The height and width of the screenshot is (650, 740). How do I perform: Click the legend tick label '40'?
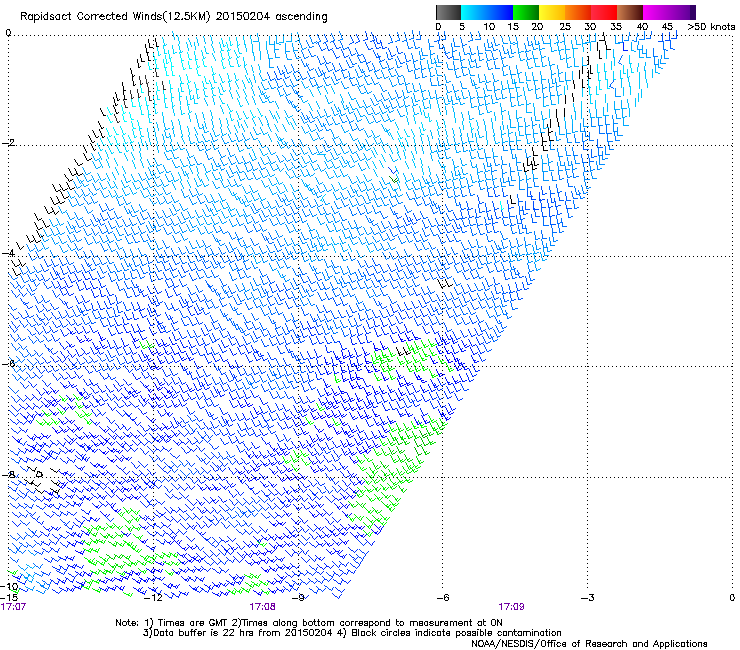click(x=642, y=27)
